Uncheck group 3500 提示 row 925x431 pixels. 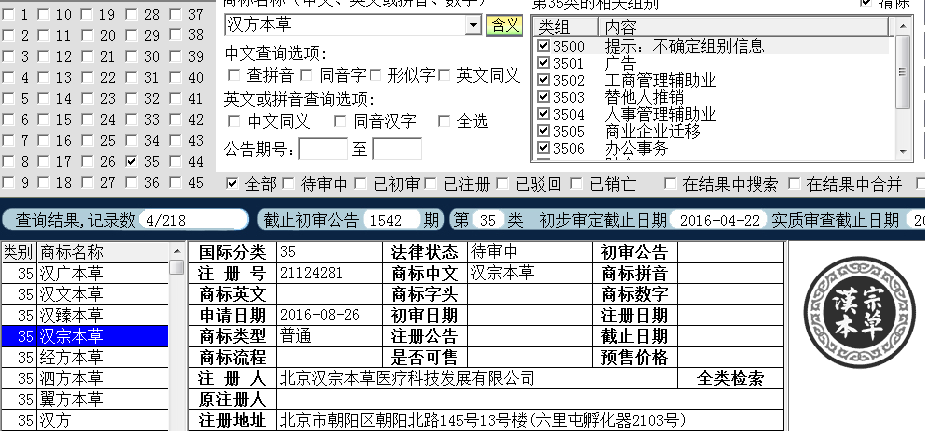coord(544,46)
